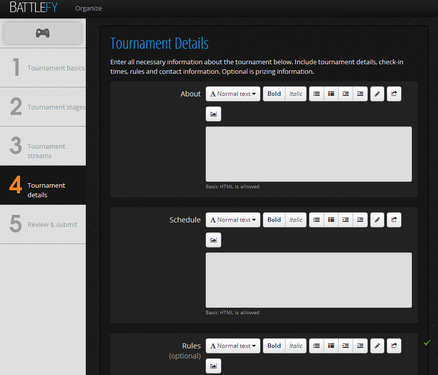Click ordered list icon in Schedule toolbar
Viewport: 438px width, 375px height.
[331, 220]
